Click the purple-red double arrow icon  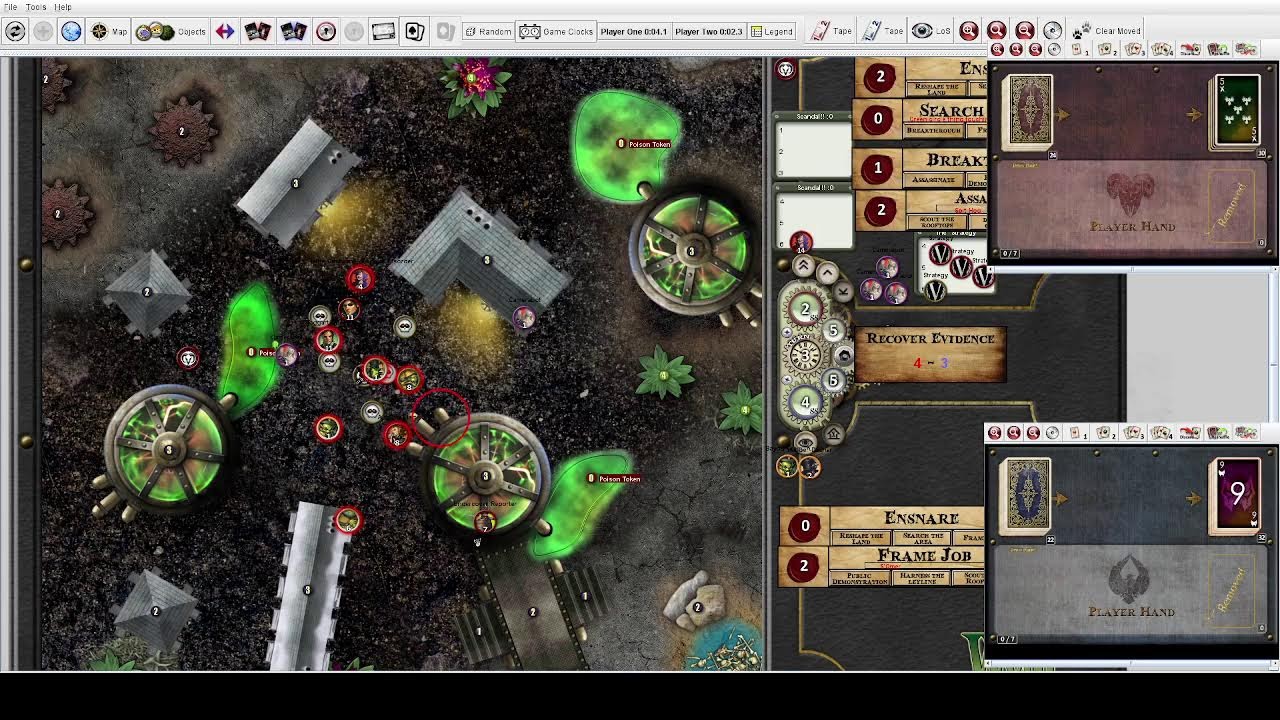click(224, 31)
